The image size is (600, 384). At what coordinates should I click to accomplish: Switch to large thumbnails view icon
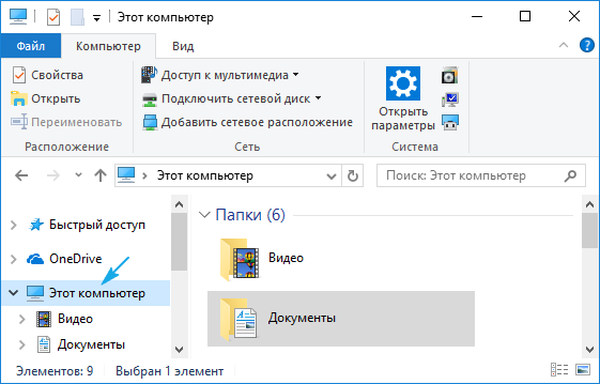[583, 370]
